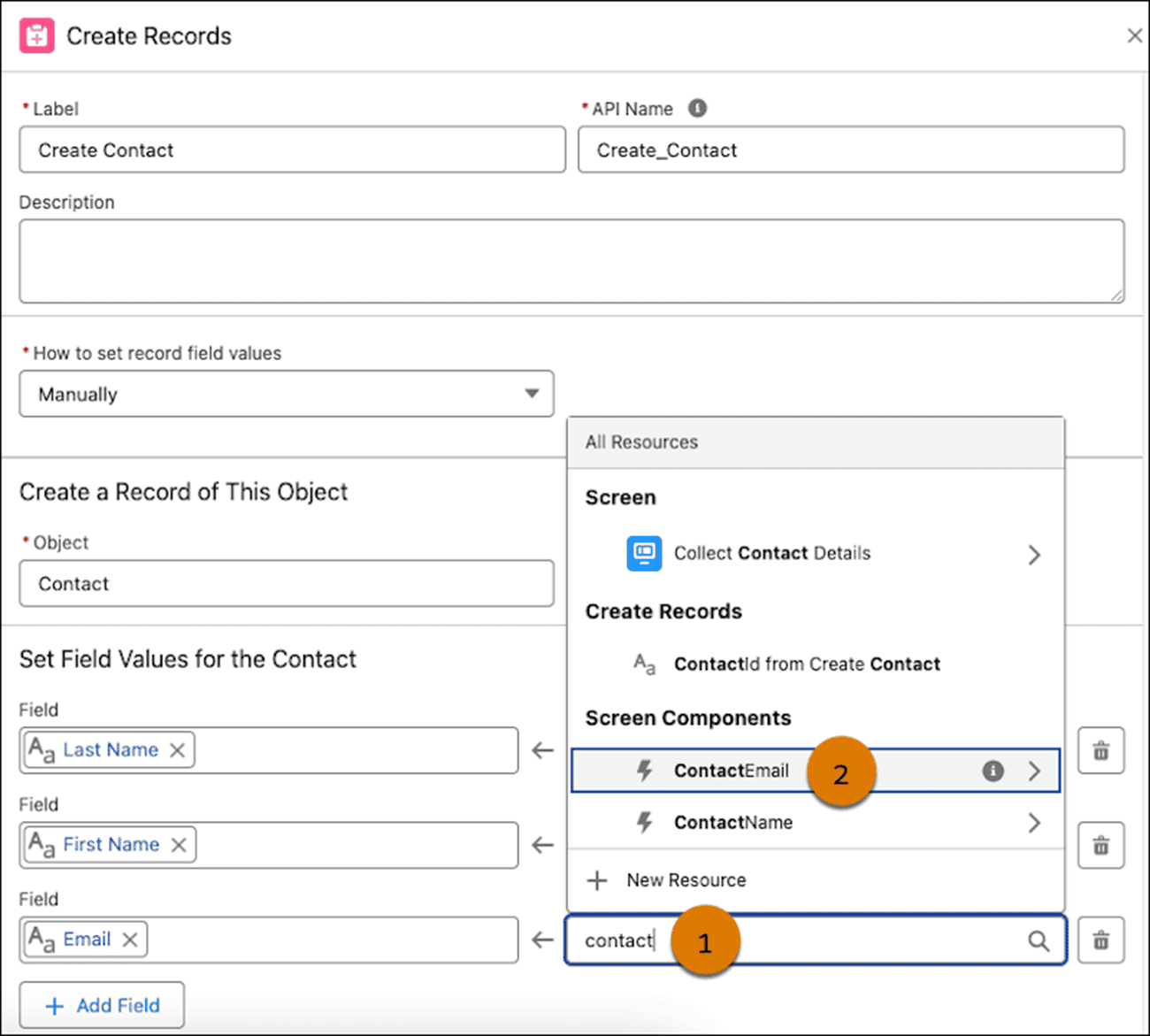
Task: Click the Set Field Values for the Contact heading
Action: 188,659
